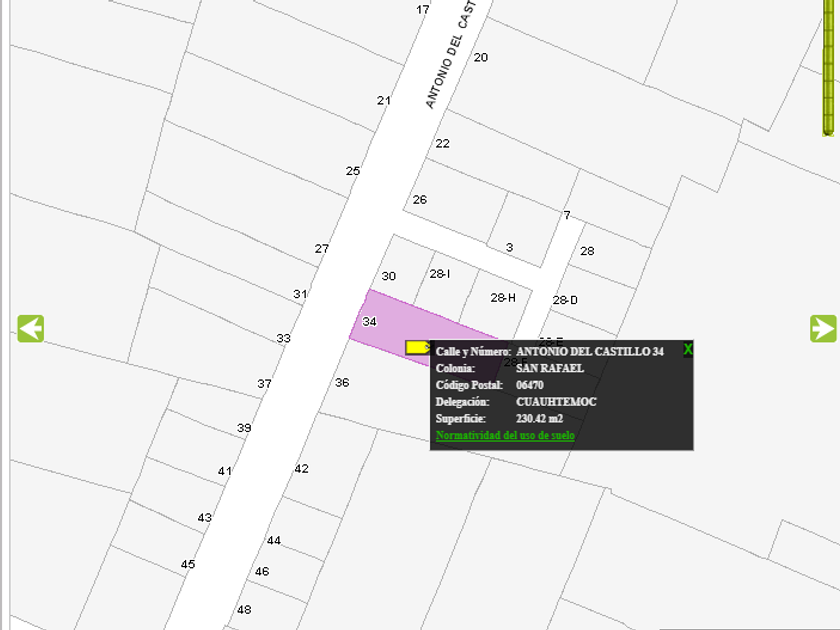The height and width of the screenshot is (630, 840).
Task: Select parcel number 41
Action: [x=224, y=471]
